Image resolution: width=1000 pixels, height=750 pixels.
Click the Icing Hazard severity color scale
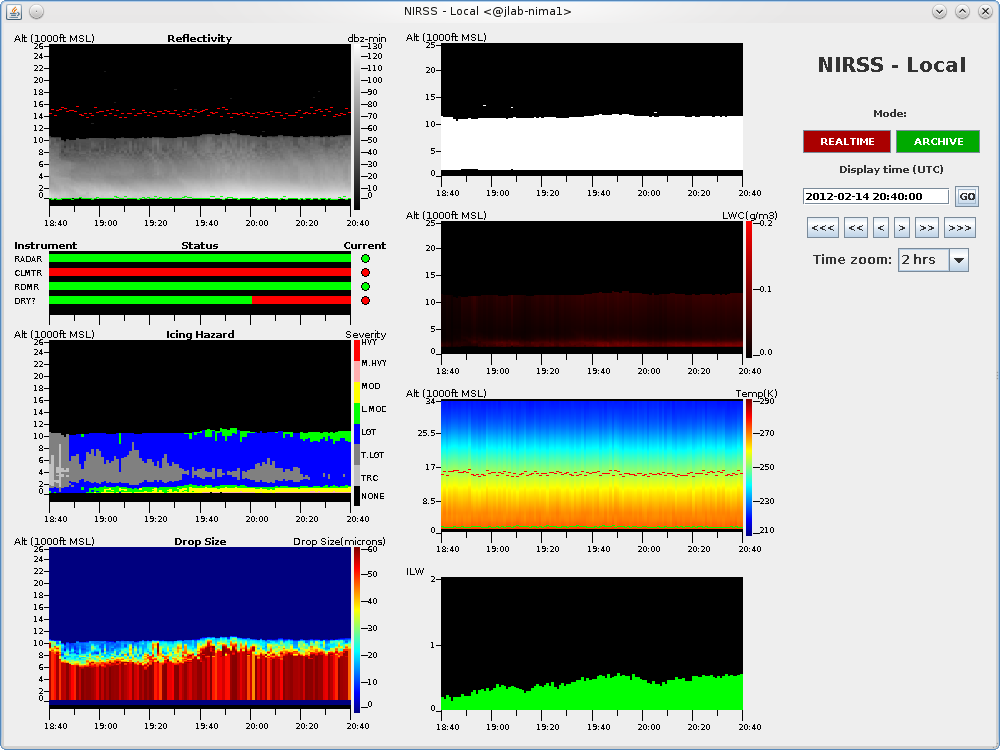(x=357, y=421)
